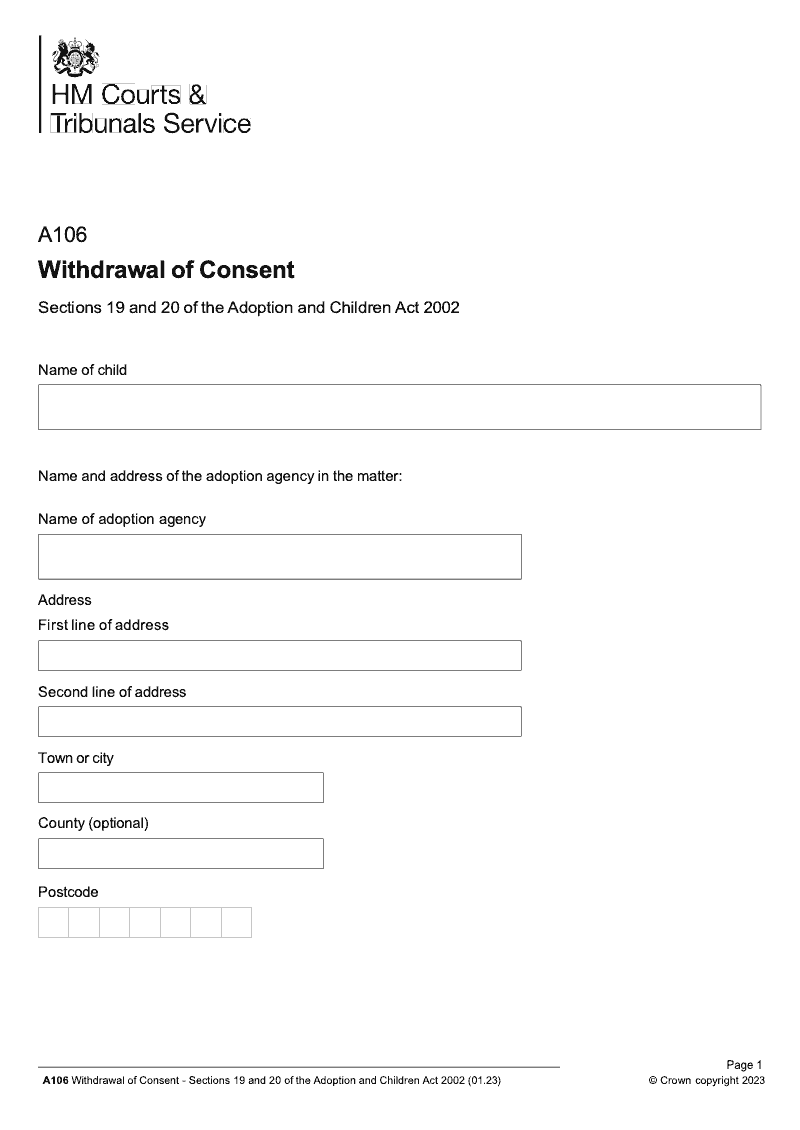Click the royal coat of arms crest
Viewport: 800px width, 1130px height.
[x=77, y=57]
